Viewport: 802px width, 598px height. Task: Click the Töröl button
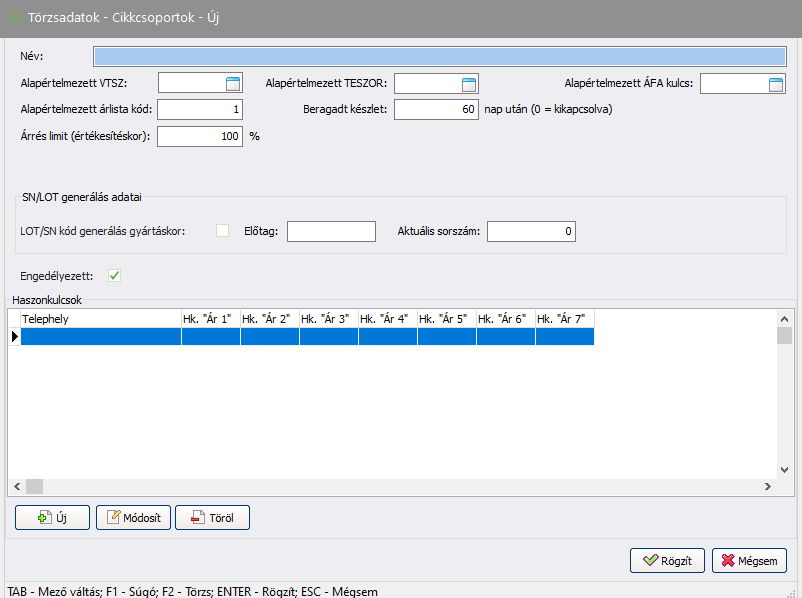click(x=212, y=517)
